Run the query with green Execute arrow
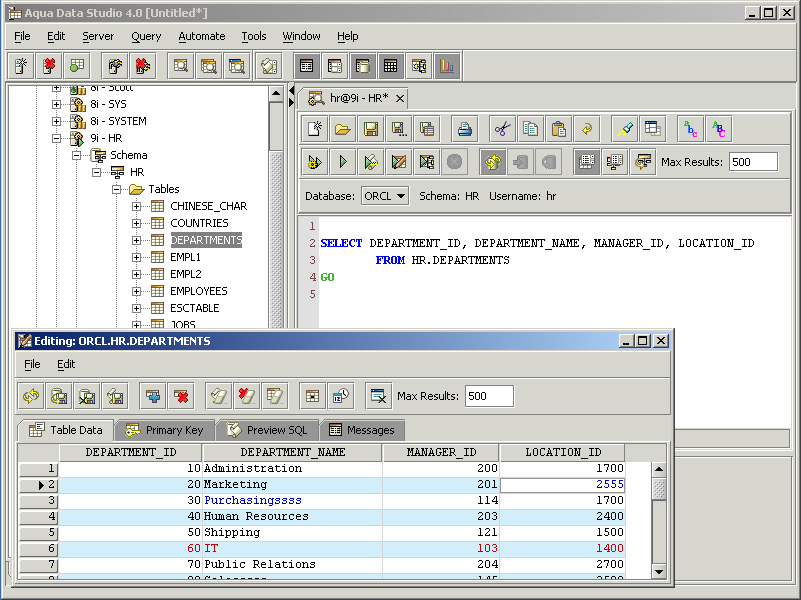Screen dimensions: 801x600 tap(343, 161)
